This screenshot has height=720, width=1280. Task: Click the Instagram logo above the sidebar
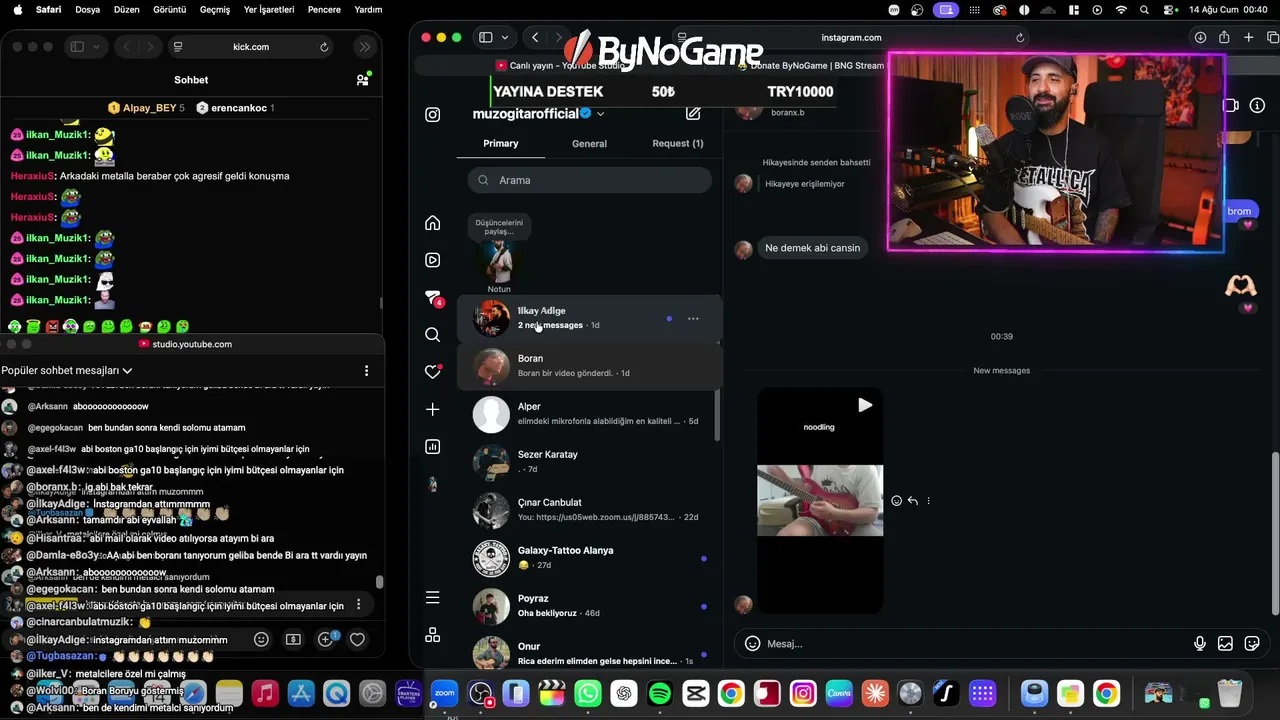pos(432,114)
